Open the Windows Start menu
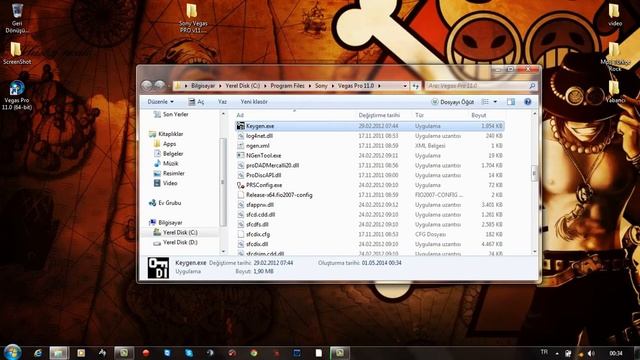The image size is (640, 360). (x=12, y=352)
